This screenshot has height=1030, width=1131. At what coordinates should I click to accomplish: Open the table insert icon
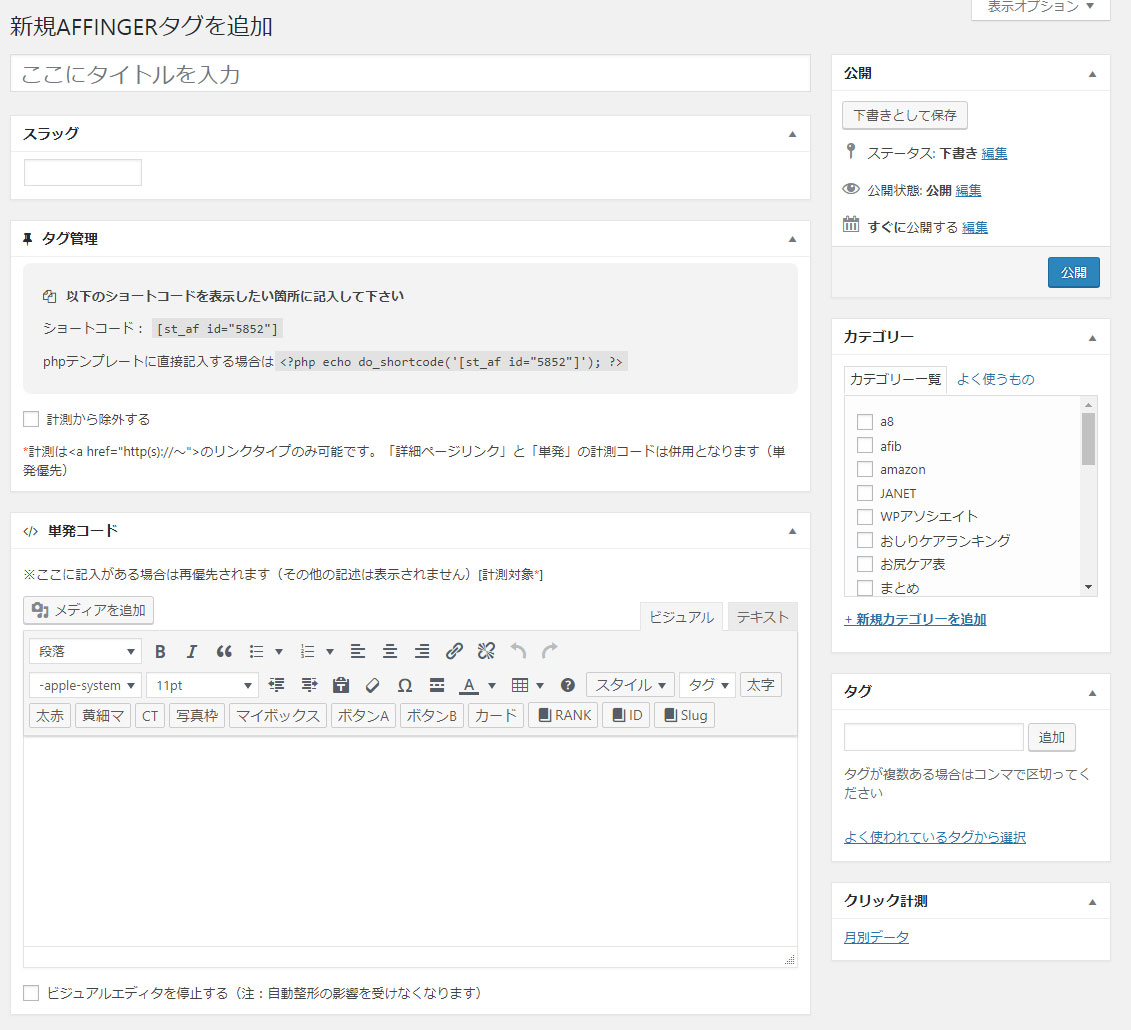(x=520, y=685)
